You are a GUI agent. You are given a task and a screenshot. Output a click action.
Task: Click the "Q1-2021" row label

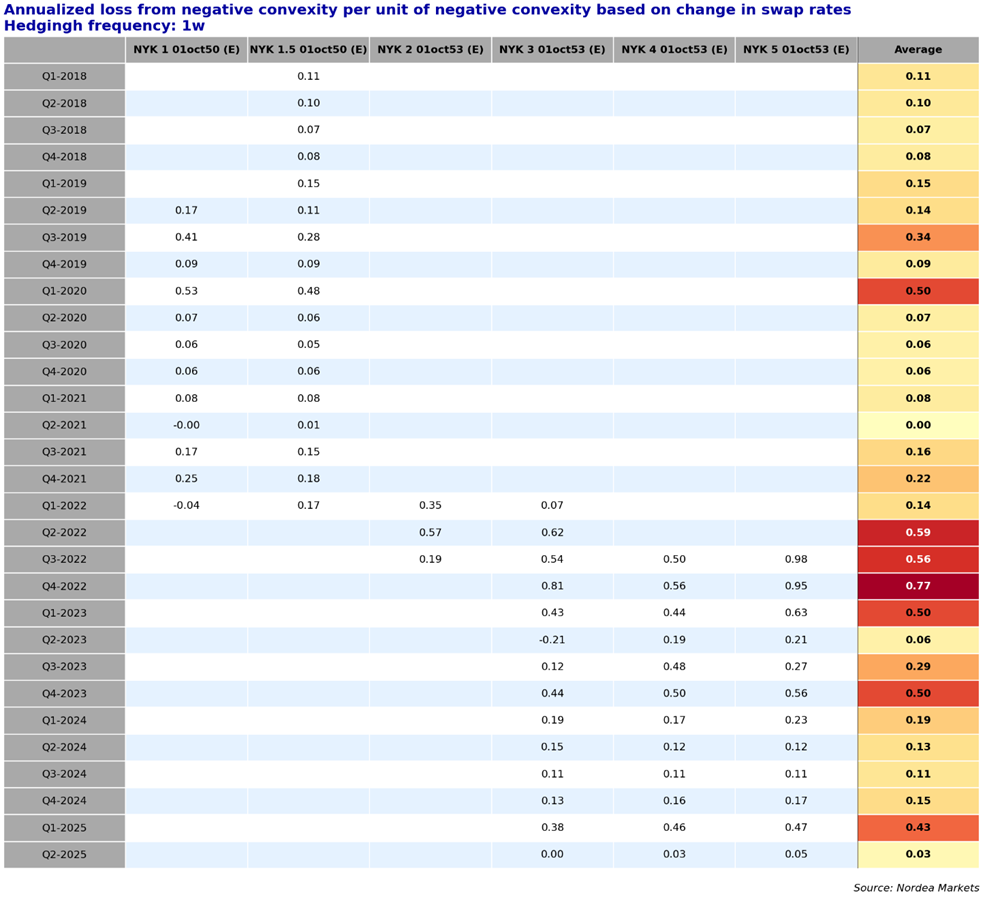(x=65, y=398)
